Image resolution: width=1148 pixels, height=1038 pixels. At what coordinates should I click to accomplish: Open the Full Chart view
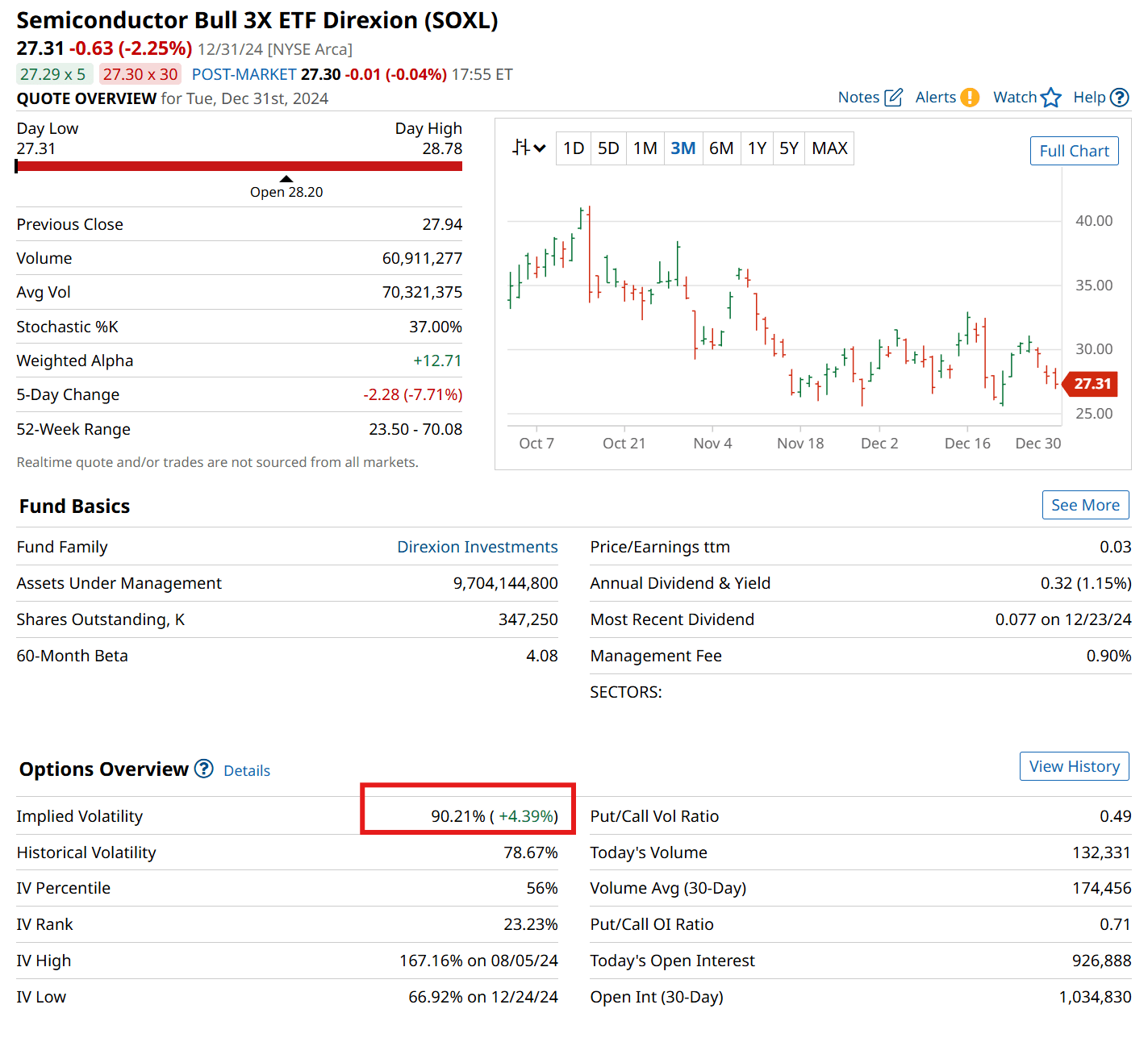coord(1074,151)
